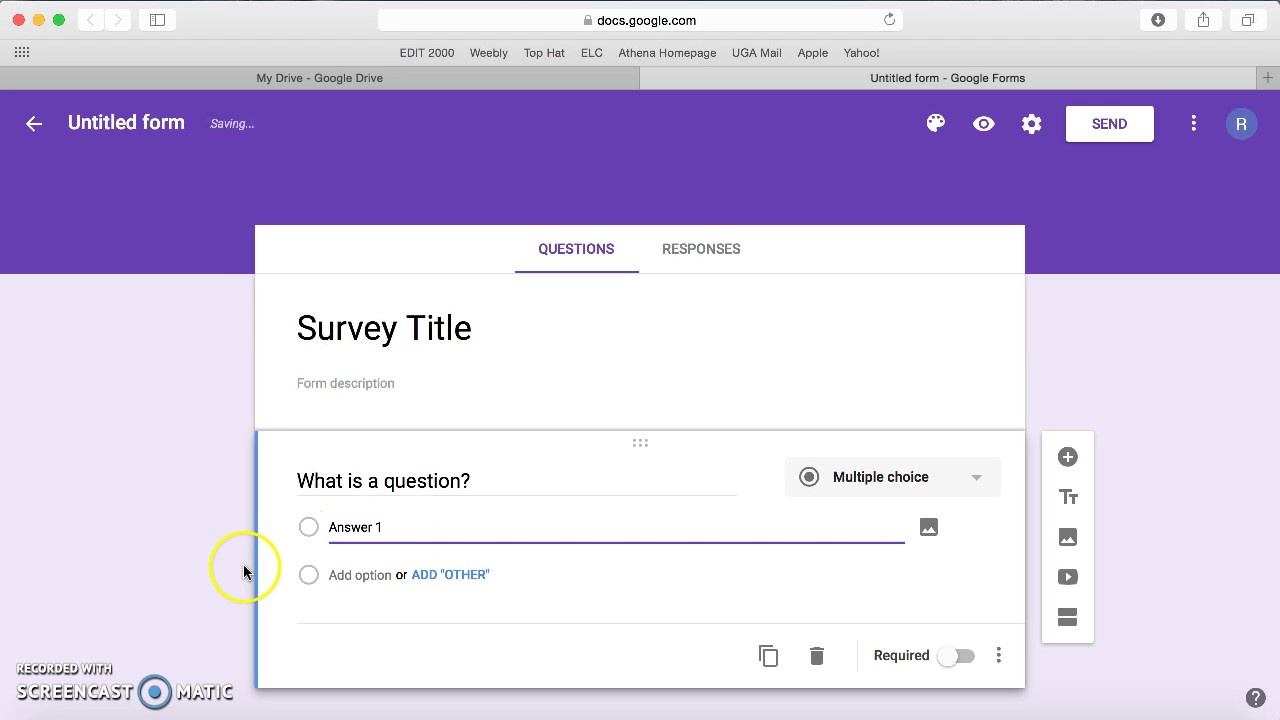Open the account avatar labeled R
This screenshot has width=1280, height=720.
[1241, 124]
